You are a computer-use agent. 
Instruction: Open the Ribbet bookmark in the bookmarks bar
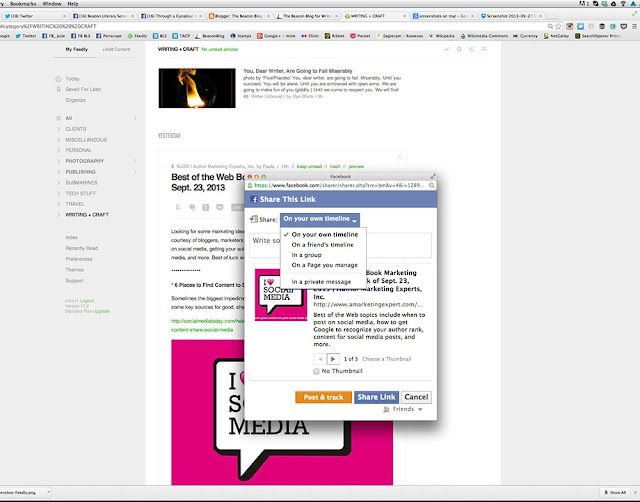(x=335, y=36)
